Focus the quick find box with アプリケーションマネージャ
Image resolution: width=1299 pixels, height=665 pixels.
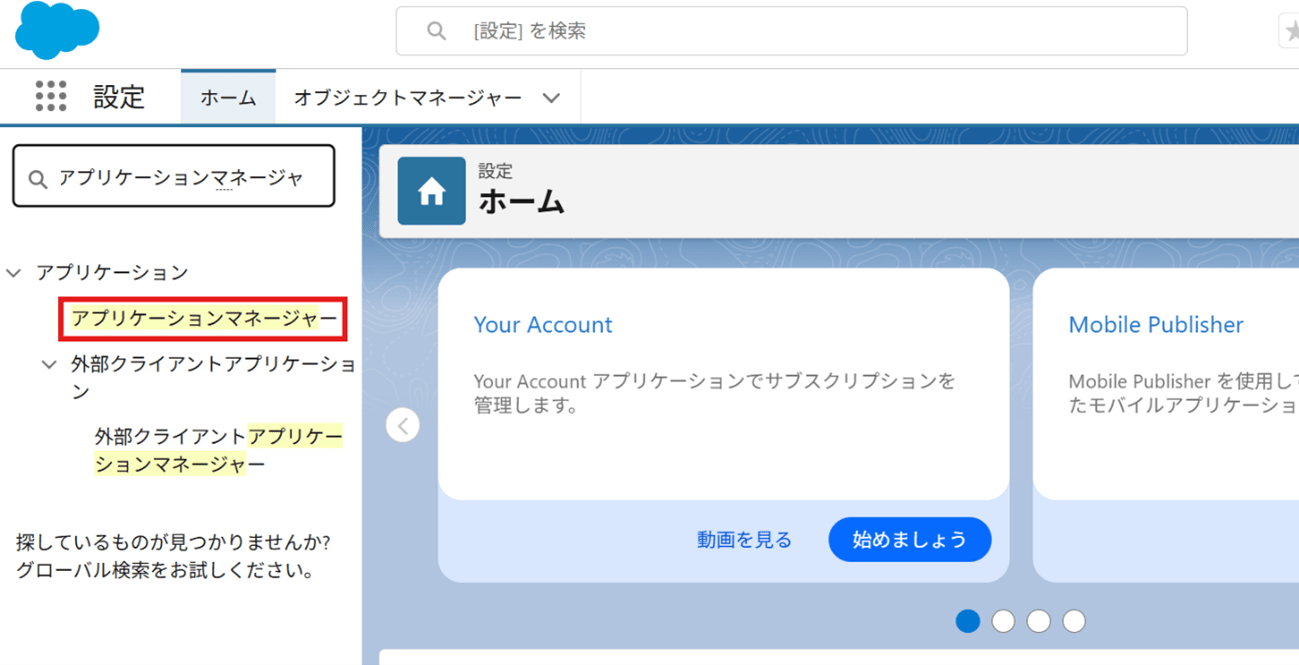pos(174,176)
